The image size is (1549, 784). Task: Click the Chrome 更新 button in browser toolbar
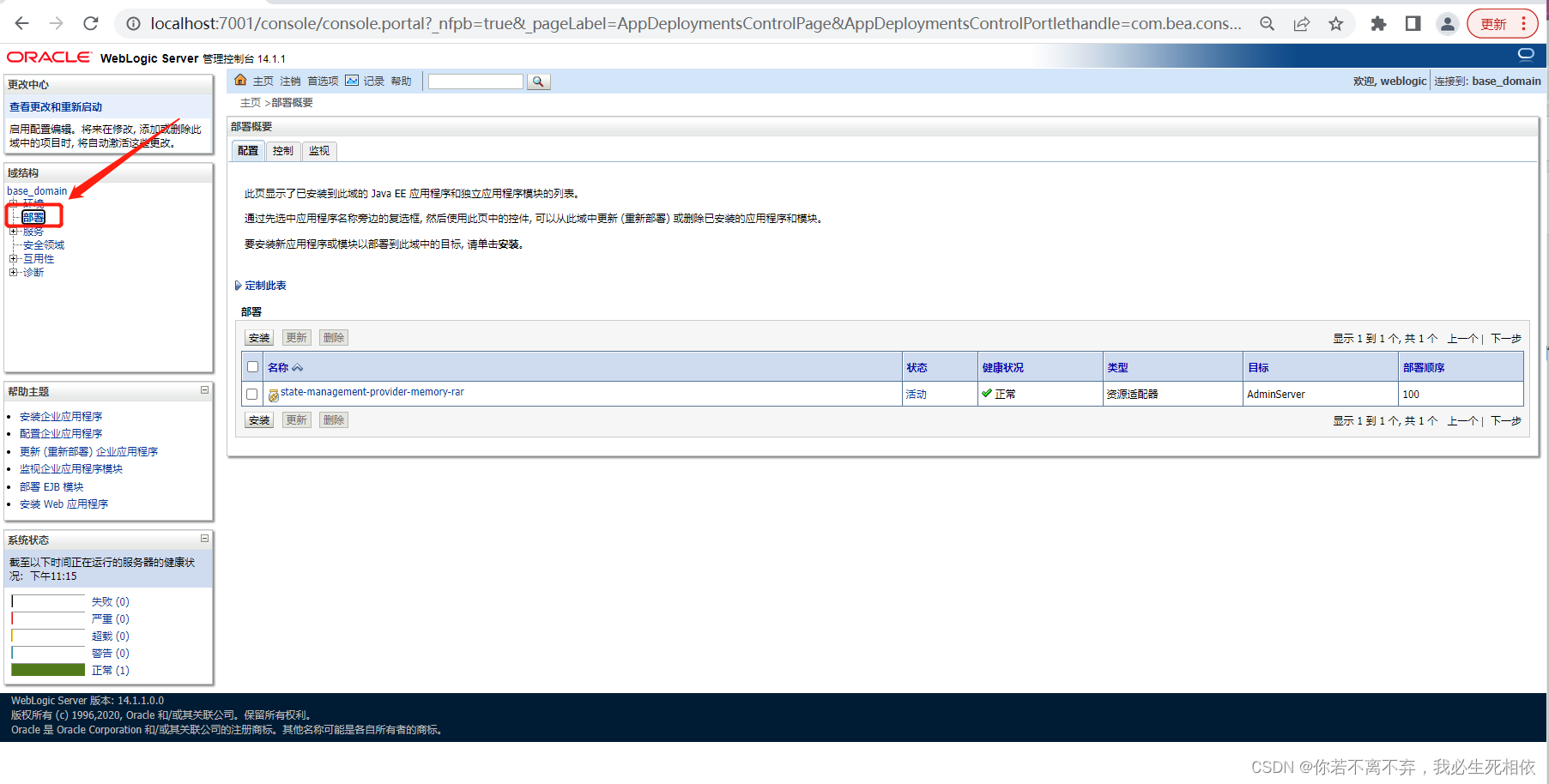coord(1493,24)
